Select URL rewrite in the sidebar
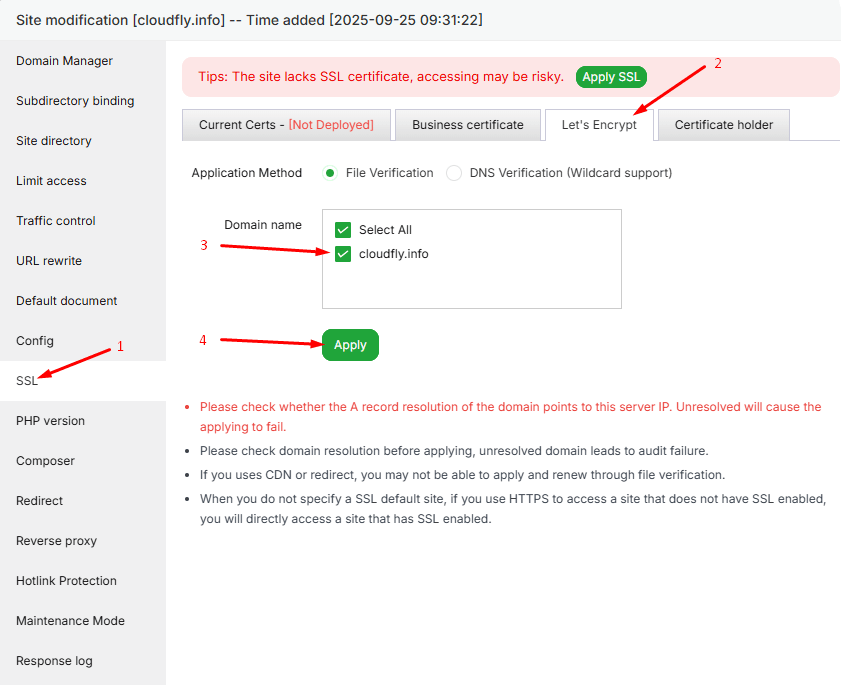Screen dimensions: 841x685 49,261
